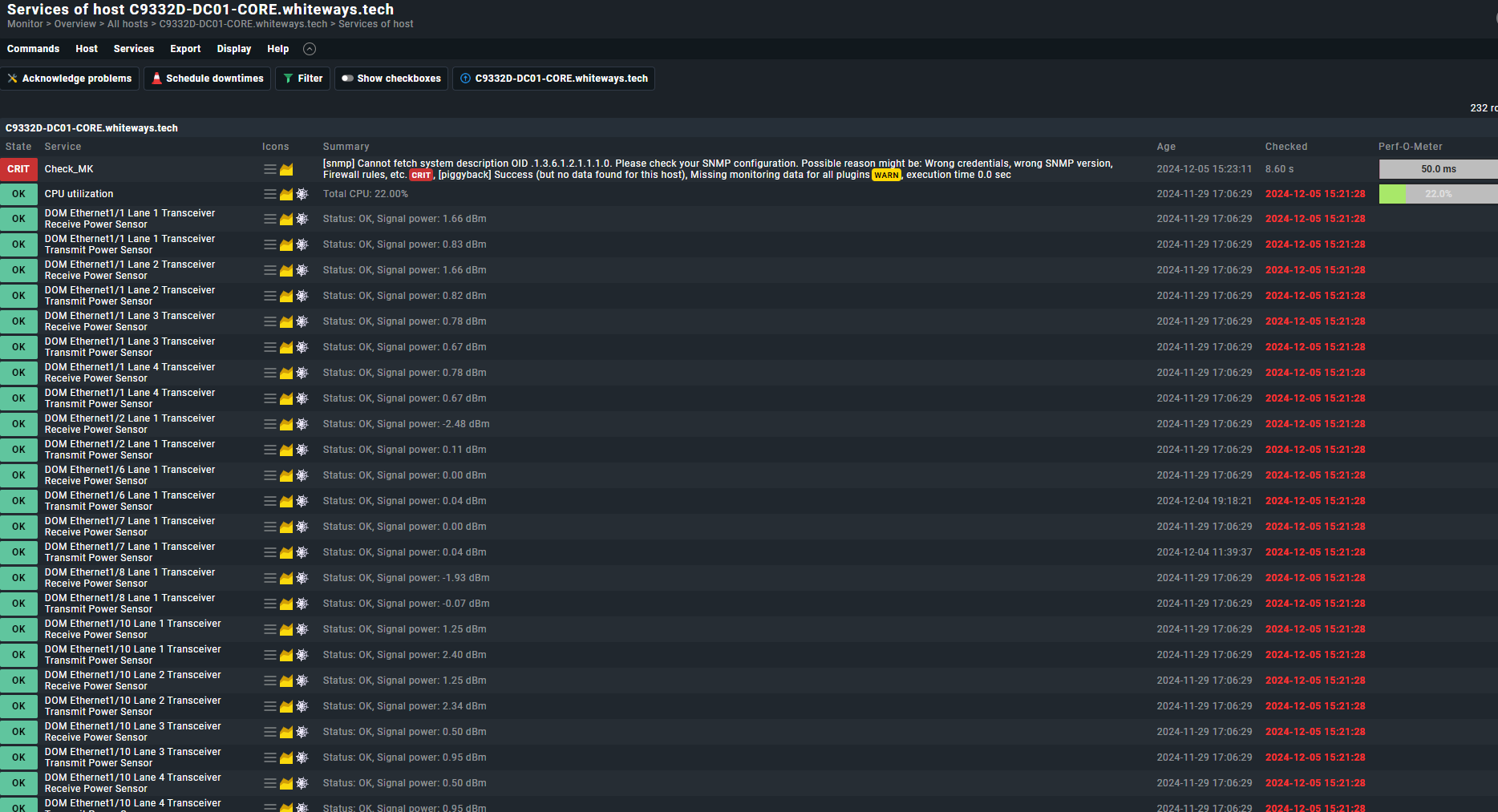1498x812 pixels.
Task: Click Acknowledge problems button
Action: click(70, 79)
